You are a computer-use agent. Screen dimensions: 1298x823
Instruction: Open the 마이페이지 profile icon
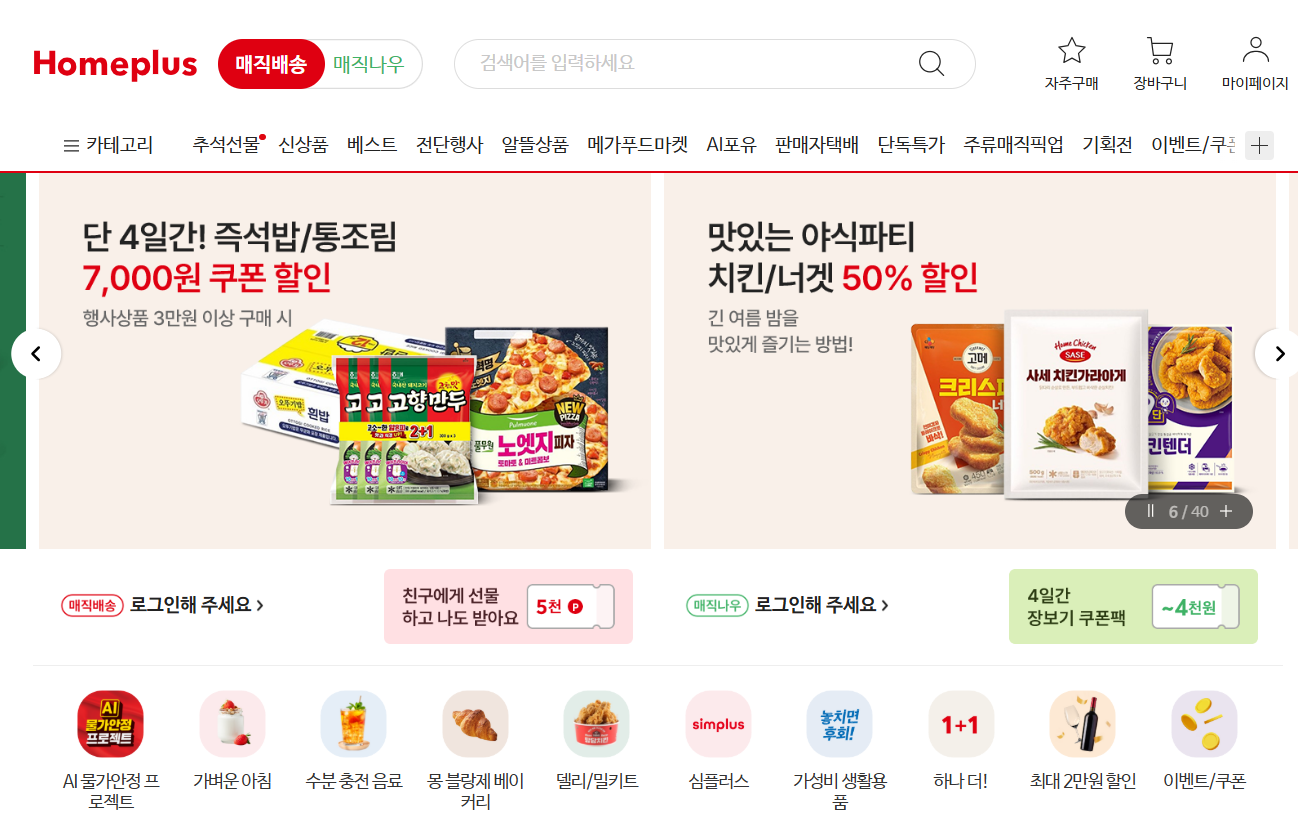(x=1255, y=50)
